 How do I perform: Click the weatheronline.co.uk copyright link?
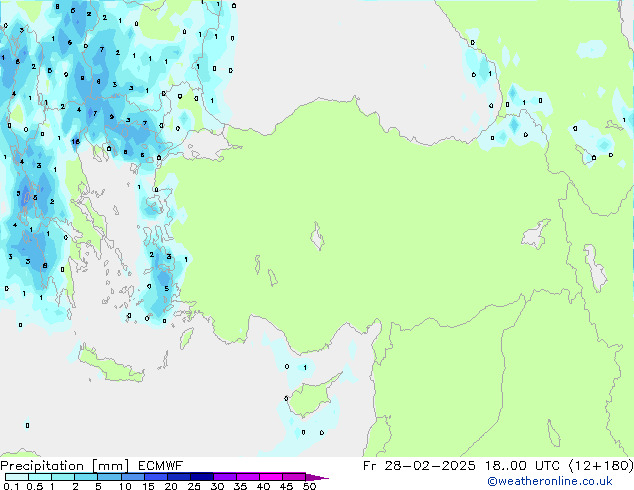[x=550, y=481]
